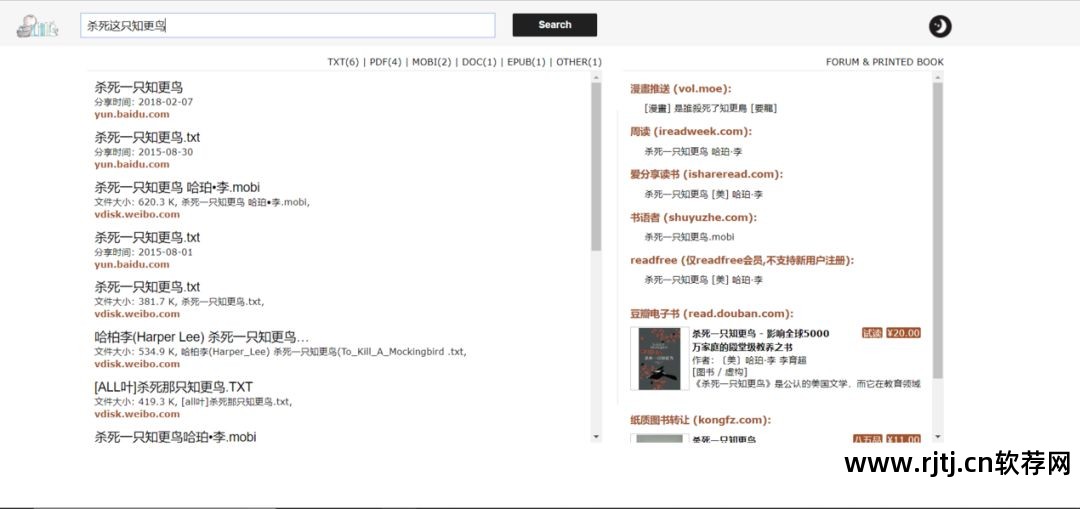Open 杀死一只知更鸟.txt 381.7 K result
1080x509 pixels.
click(x=147, y=287)
